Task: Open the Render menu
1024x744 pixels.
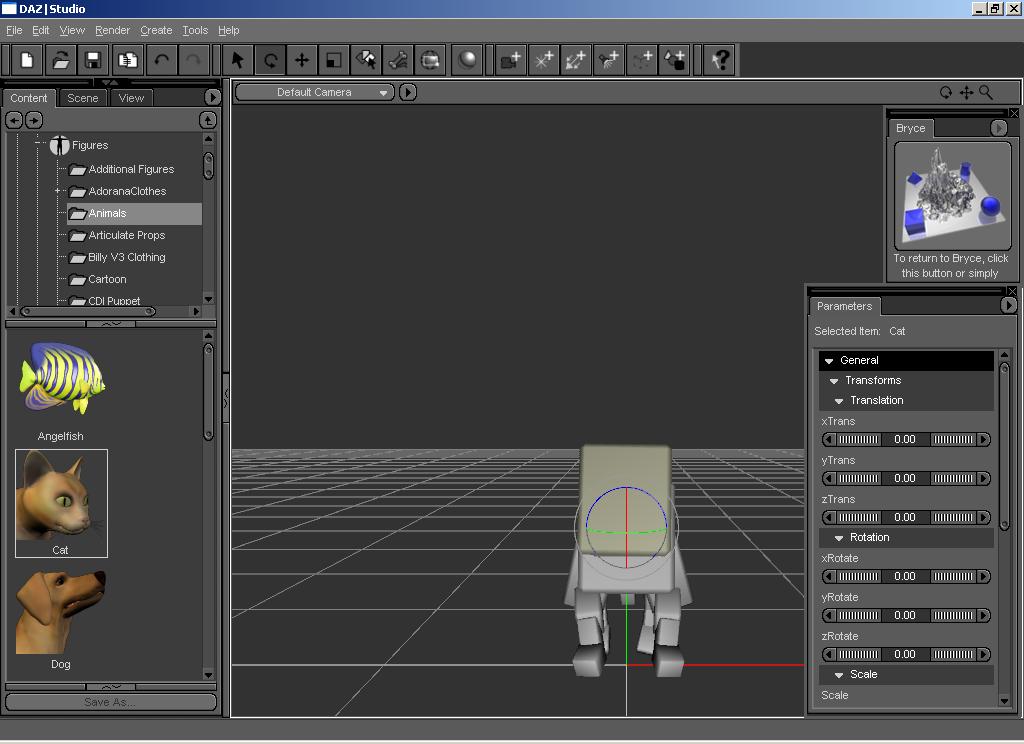Action: pyautogui.click(x=112, y=30)
